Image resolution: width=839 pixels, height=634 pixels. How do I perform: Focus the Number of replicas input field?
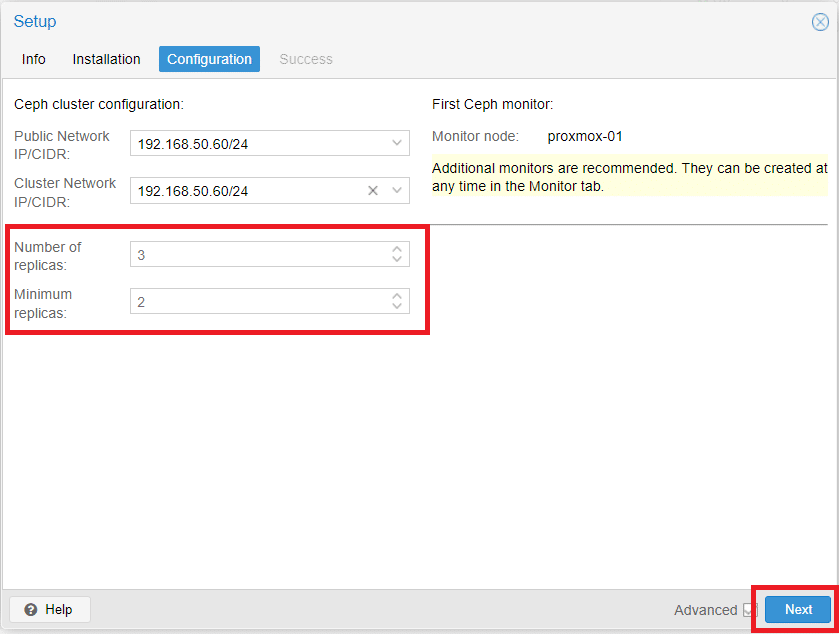(x=260, y=254)
